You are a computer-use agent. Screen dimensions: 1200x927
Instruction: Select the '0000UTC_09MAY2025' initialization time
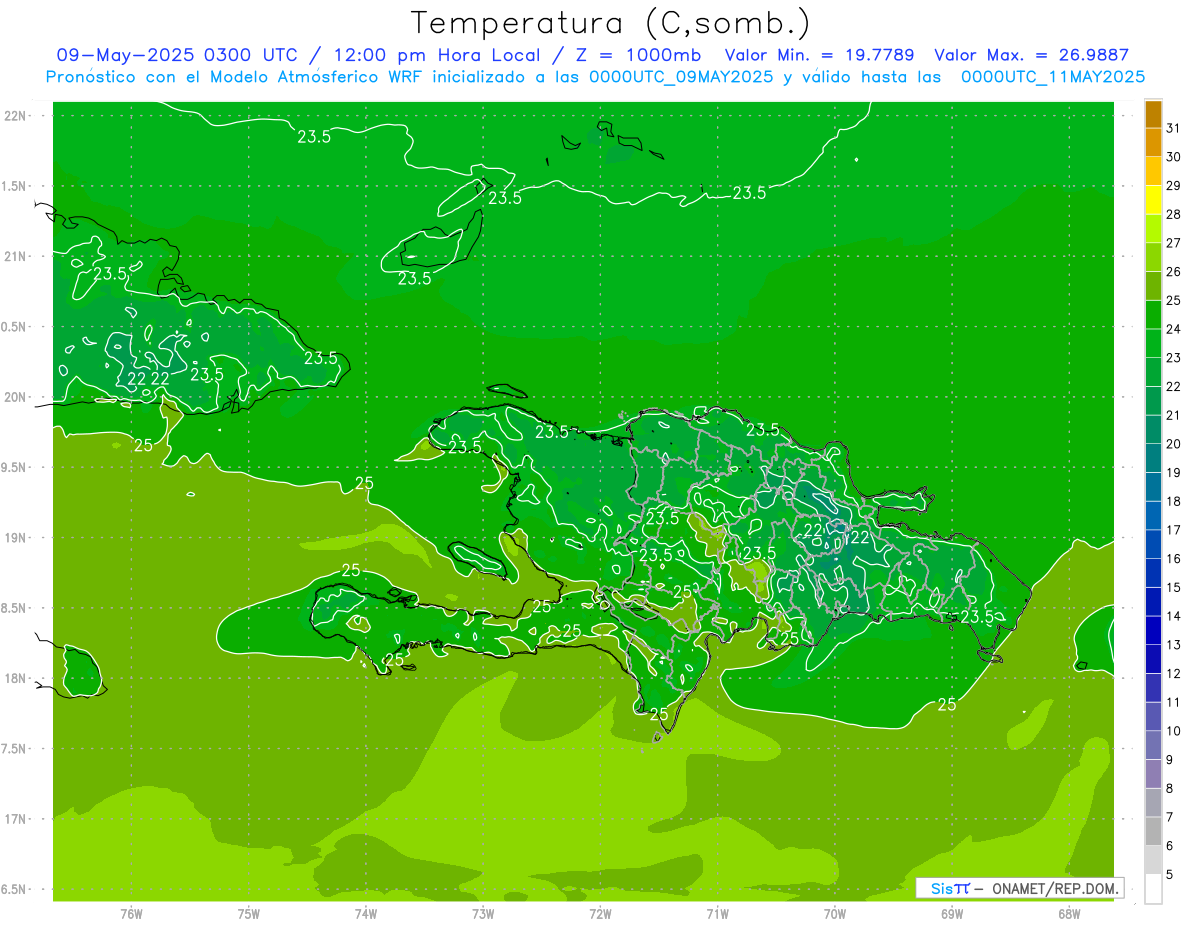coord(680,77)
